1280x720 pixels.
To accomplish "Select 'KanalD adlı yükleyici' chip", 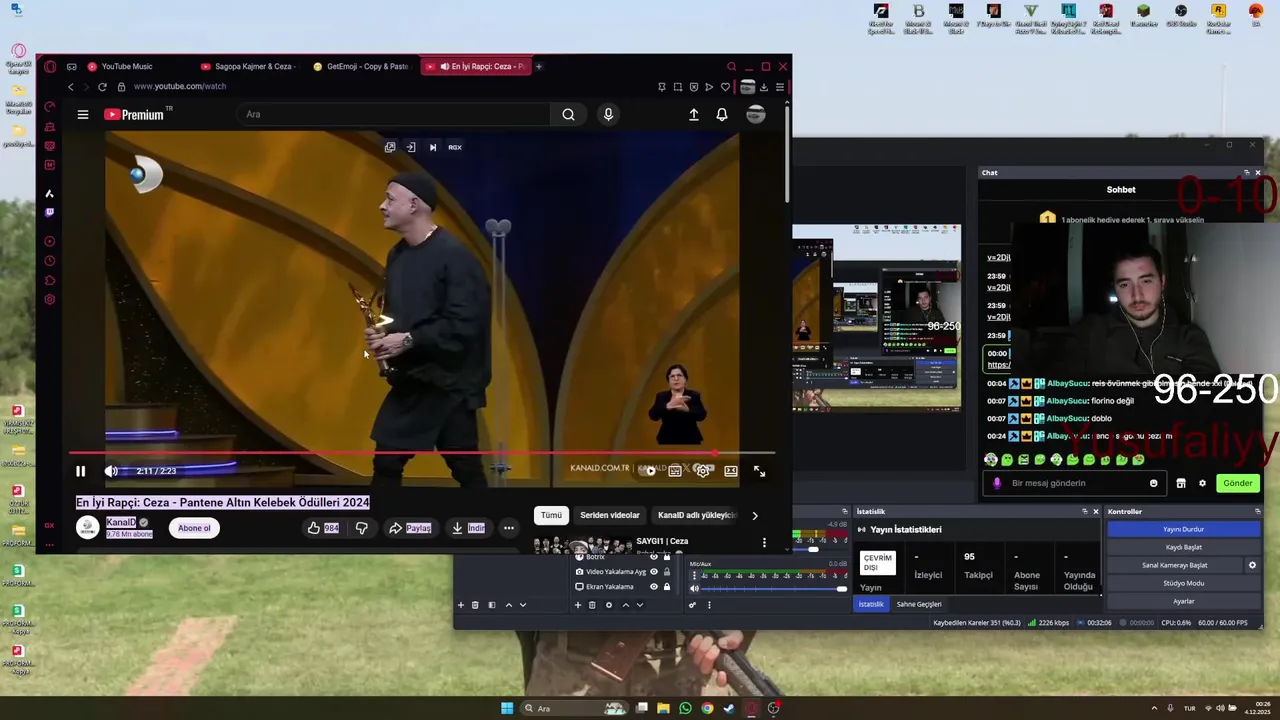I will [697, 515].
